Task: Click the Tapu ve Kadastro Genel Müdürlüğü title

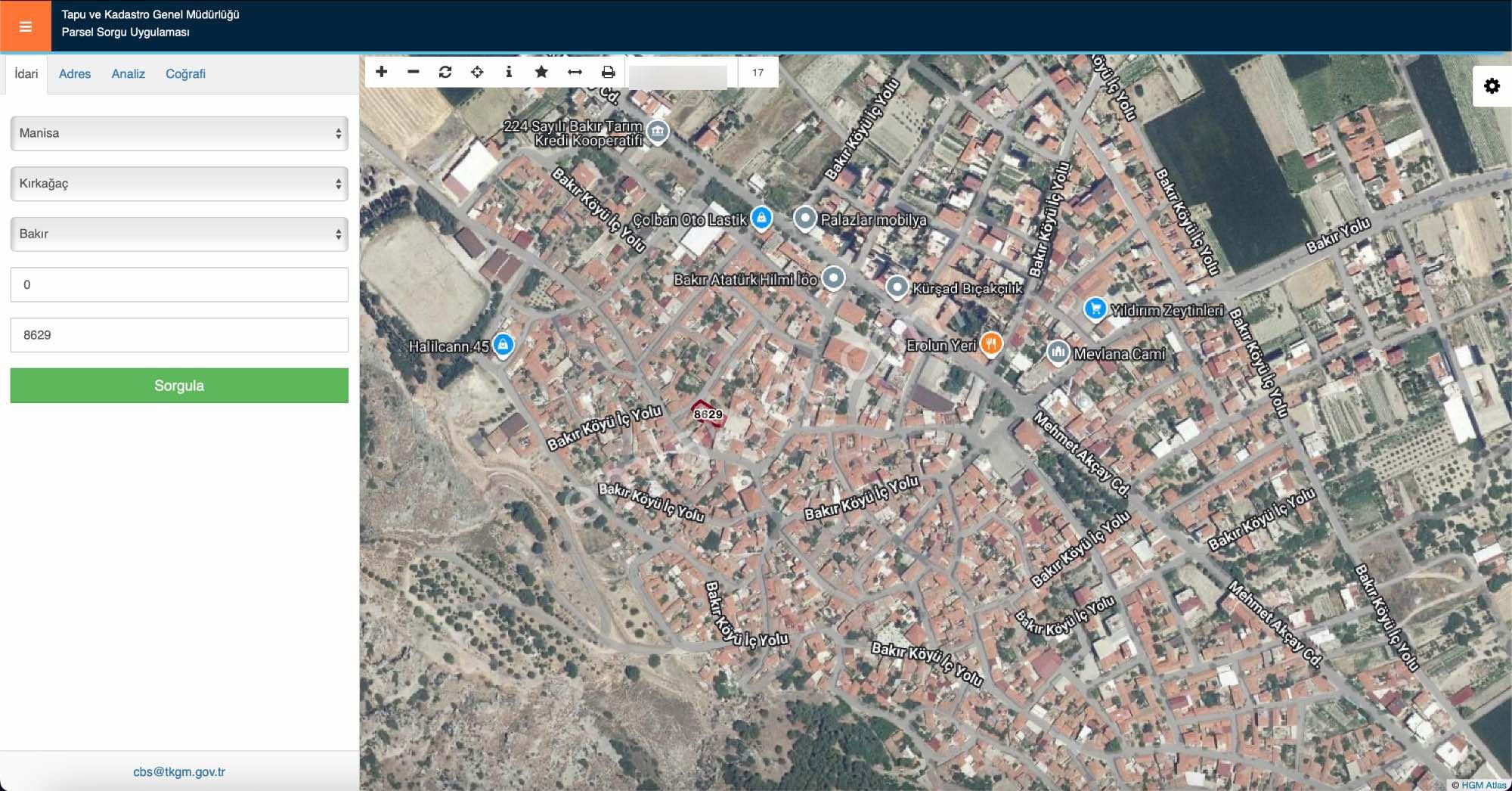Action: pyautogui.click(x=150, y=14)
